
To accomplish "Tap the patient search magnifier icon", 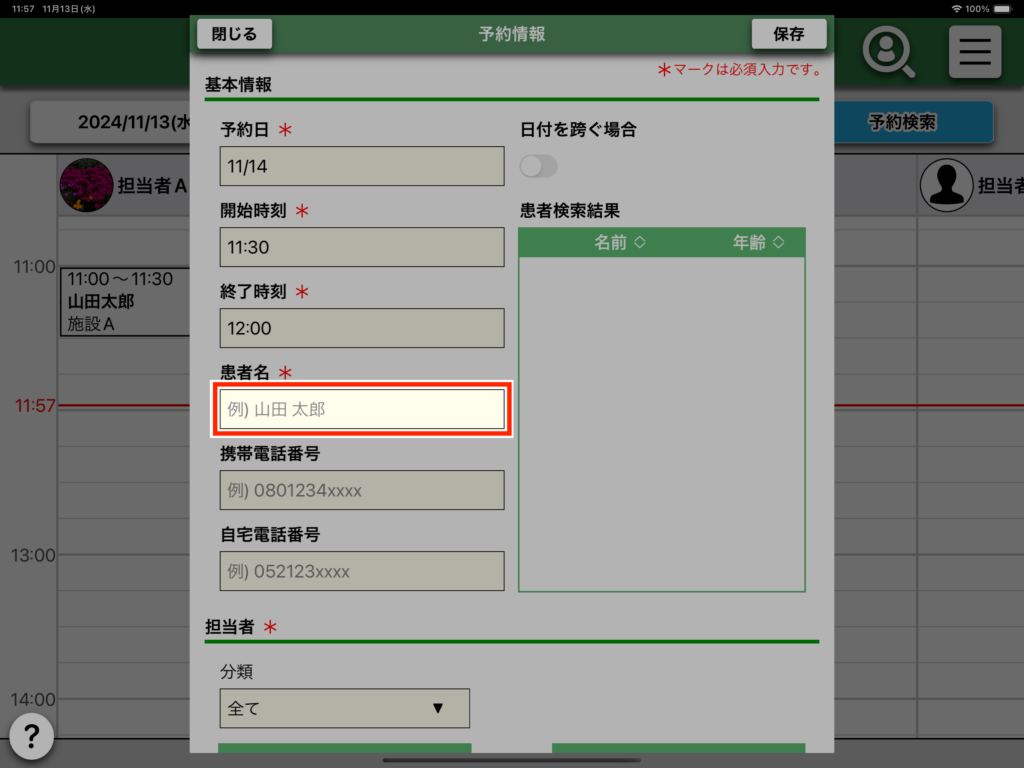I will pos(888,52).
